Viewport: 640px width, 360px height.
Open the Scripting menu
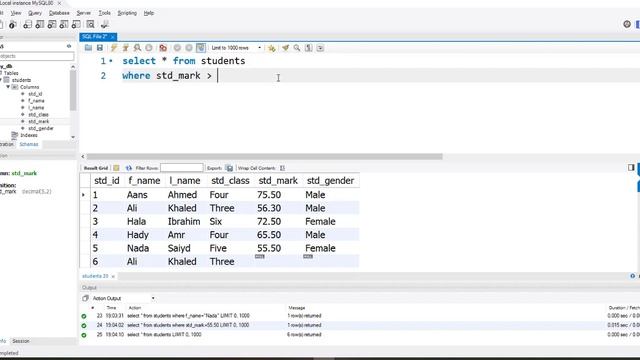click(x=127, y=13)
